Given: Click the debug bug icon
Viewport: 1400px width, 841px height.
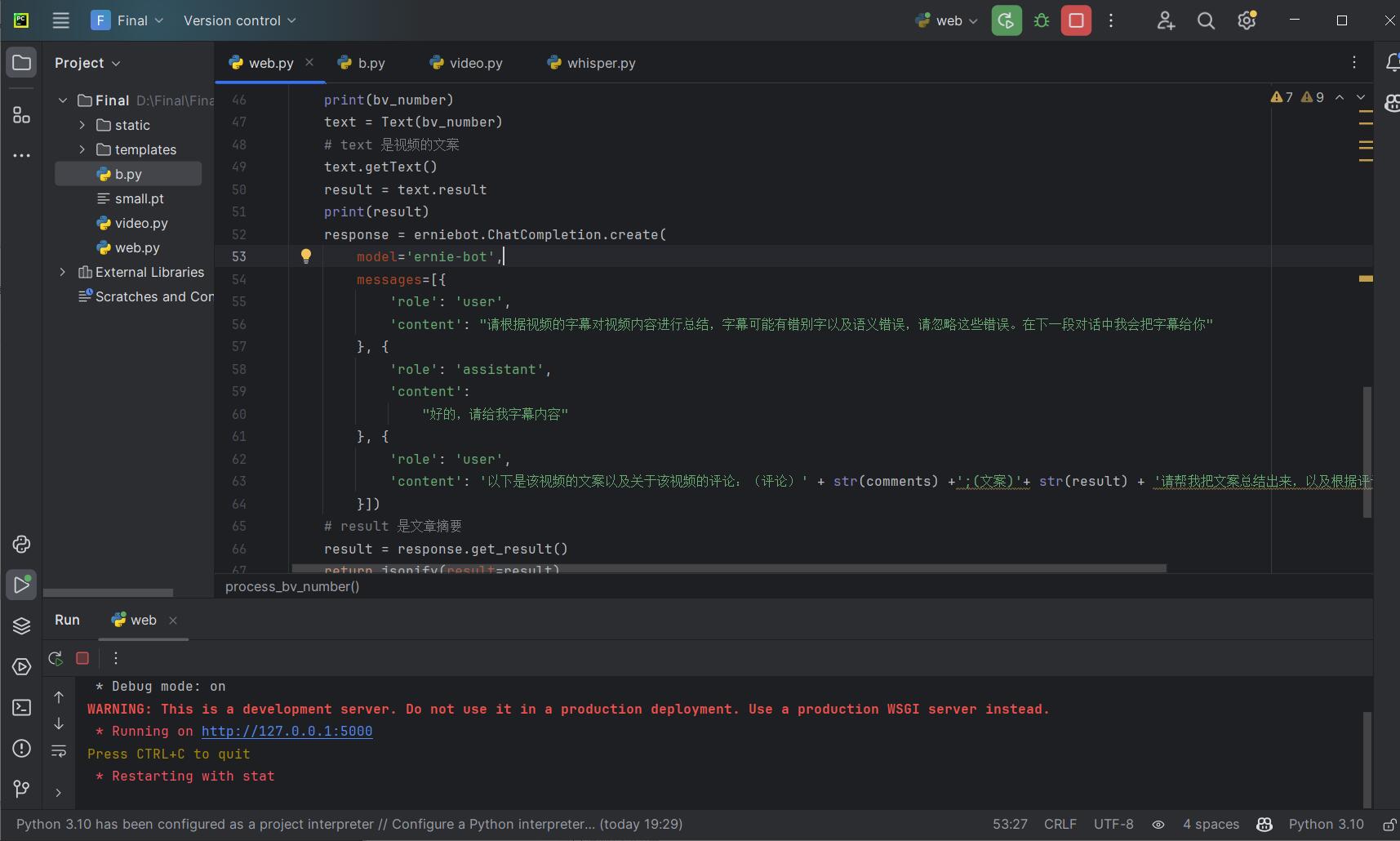Looking at the screenshot, I should tap(1042, 20).
